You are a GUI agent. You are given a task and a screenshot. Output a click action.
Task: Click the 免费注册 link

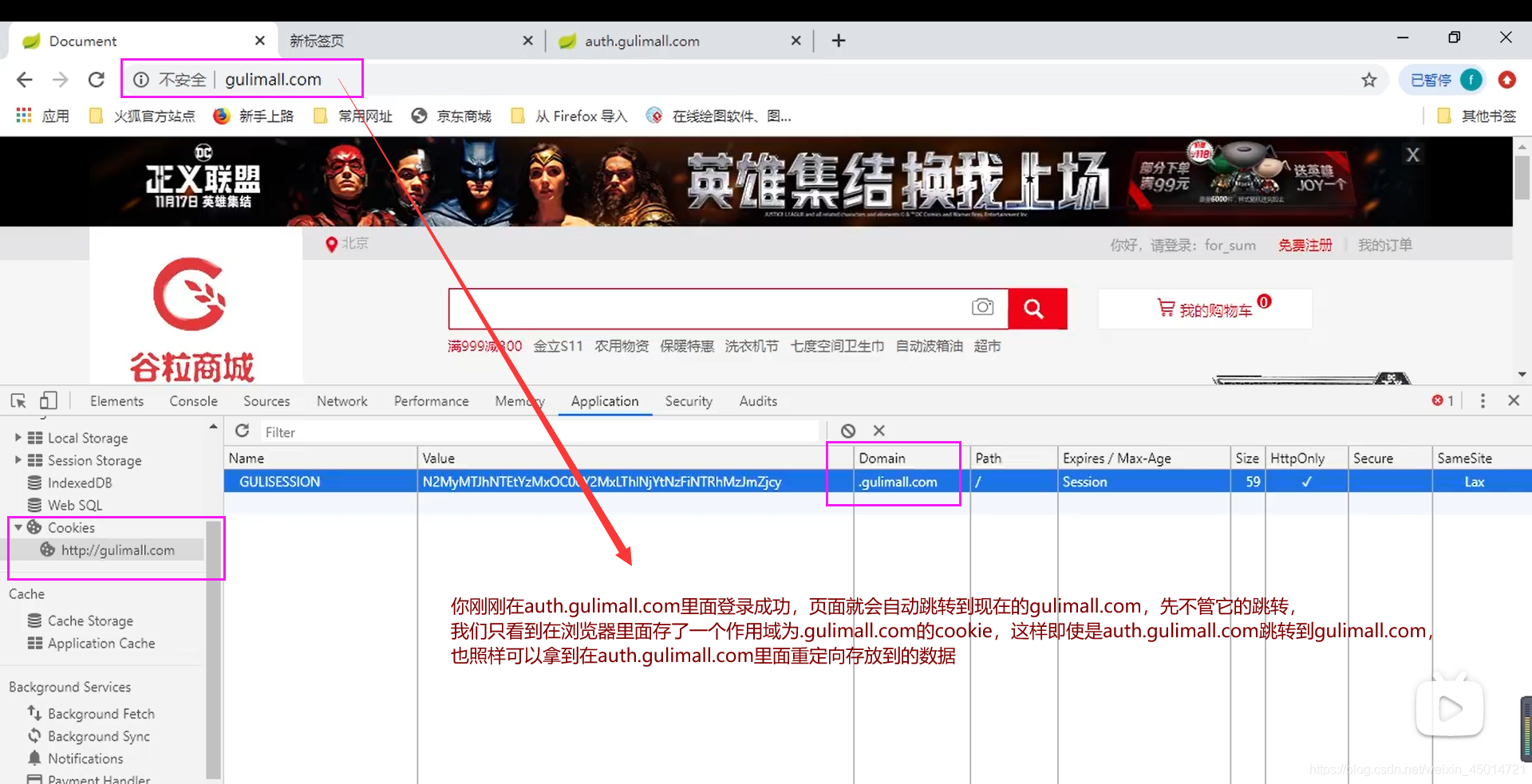(x=1305, y=245)
